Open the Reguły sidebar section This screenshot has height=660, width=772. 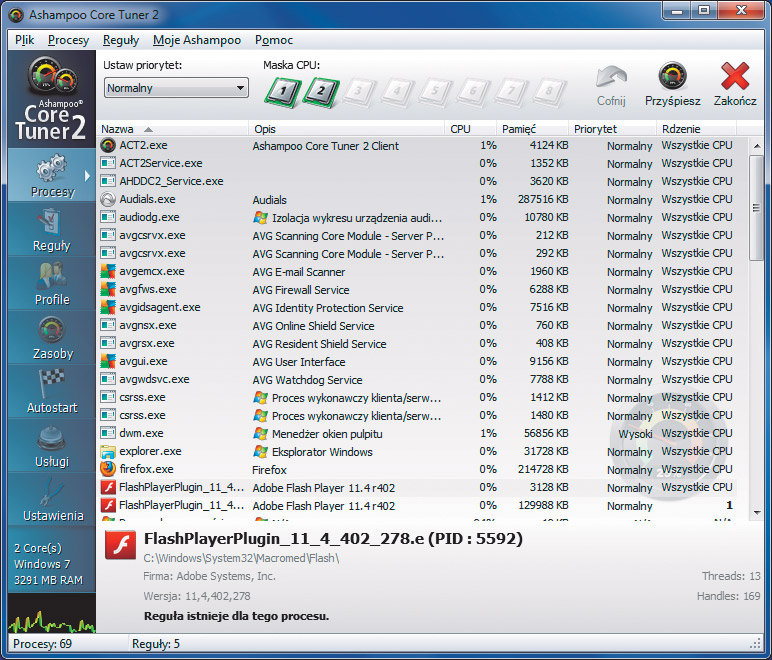click(x=51, y=230)
